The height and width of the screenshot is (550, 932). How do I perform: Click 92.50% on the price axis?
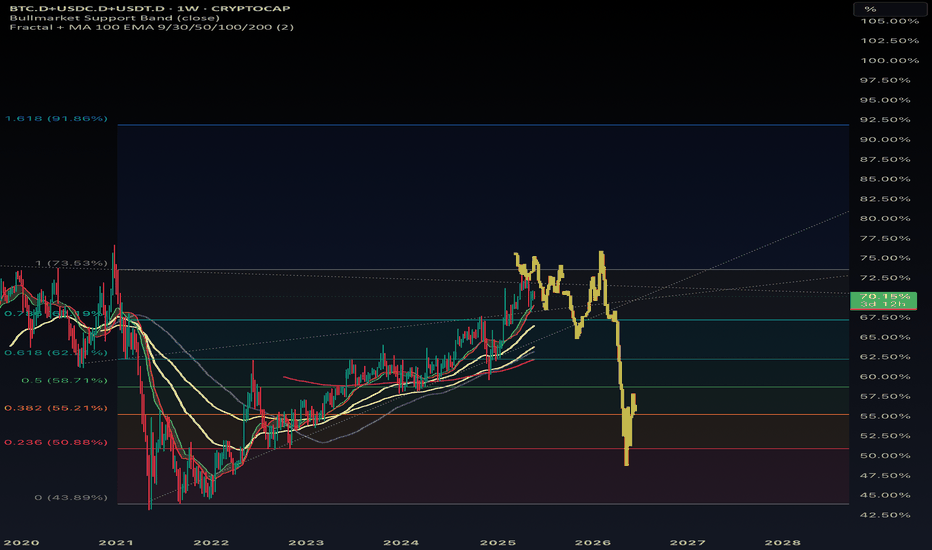pos(886,120)
